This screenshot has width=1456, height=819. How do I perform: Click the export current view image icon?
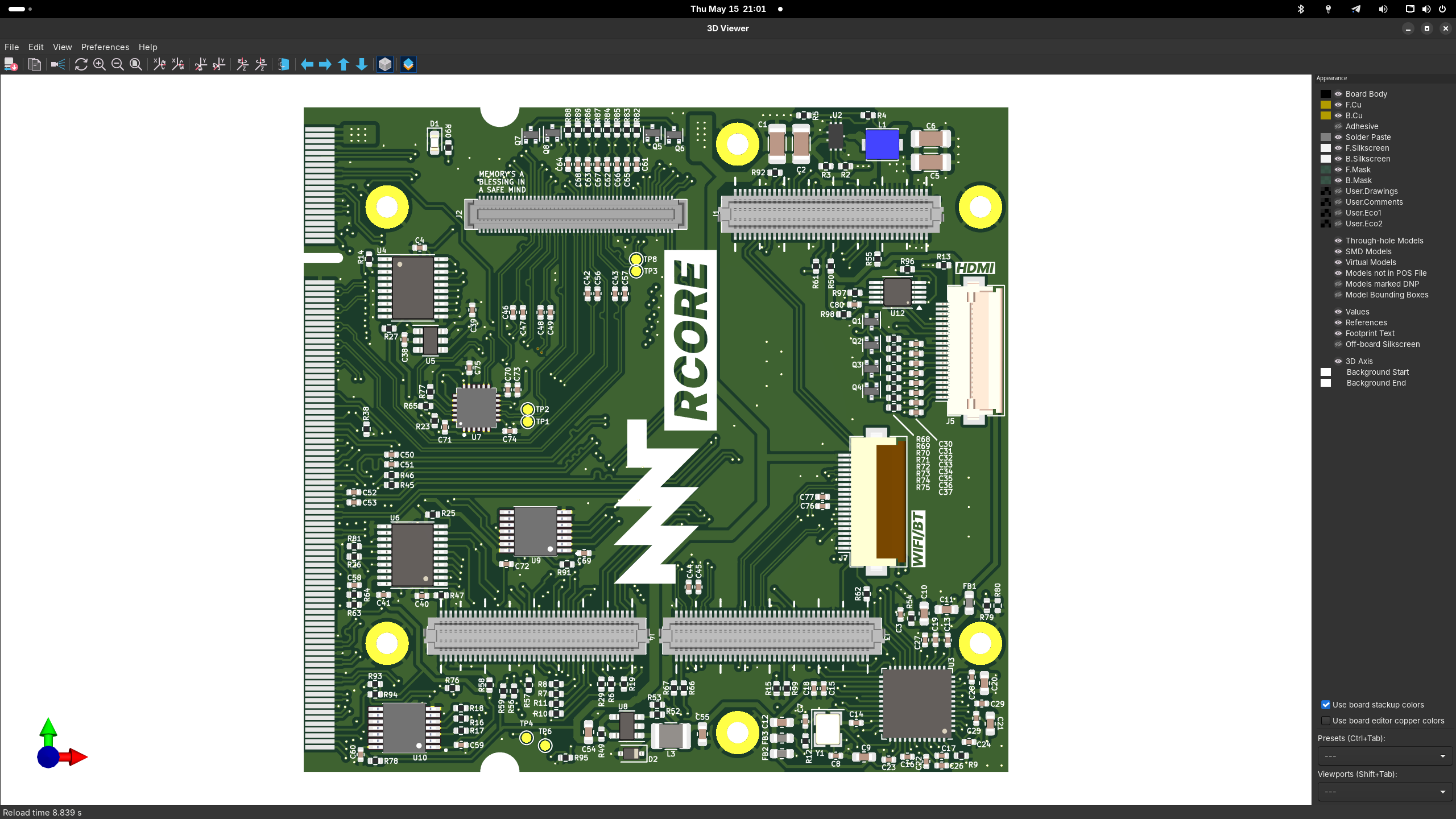11,64
